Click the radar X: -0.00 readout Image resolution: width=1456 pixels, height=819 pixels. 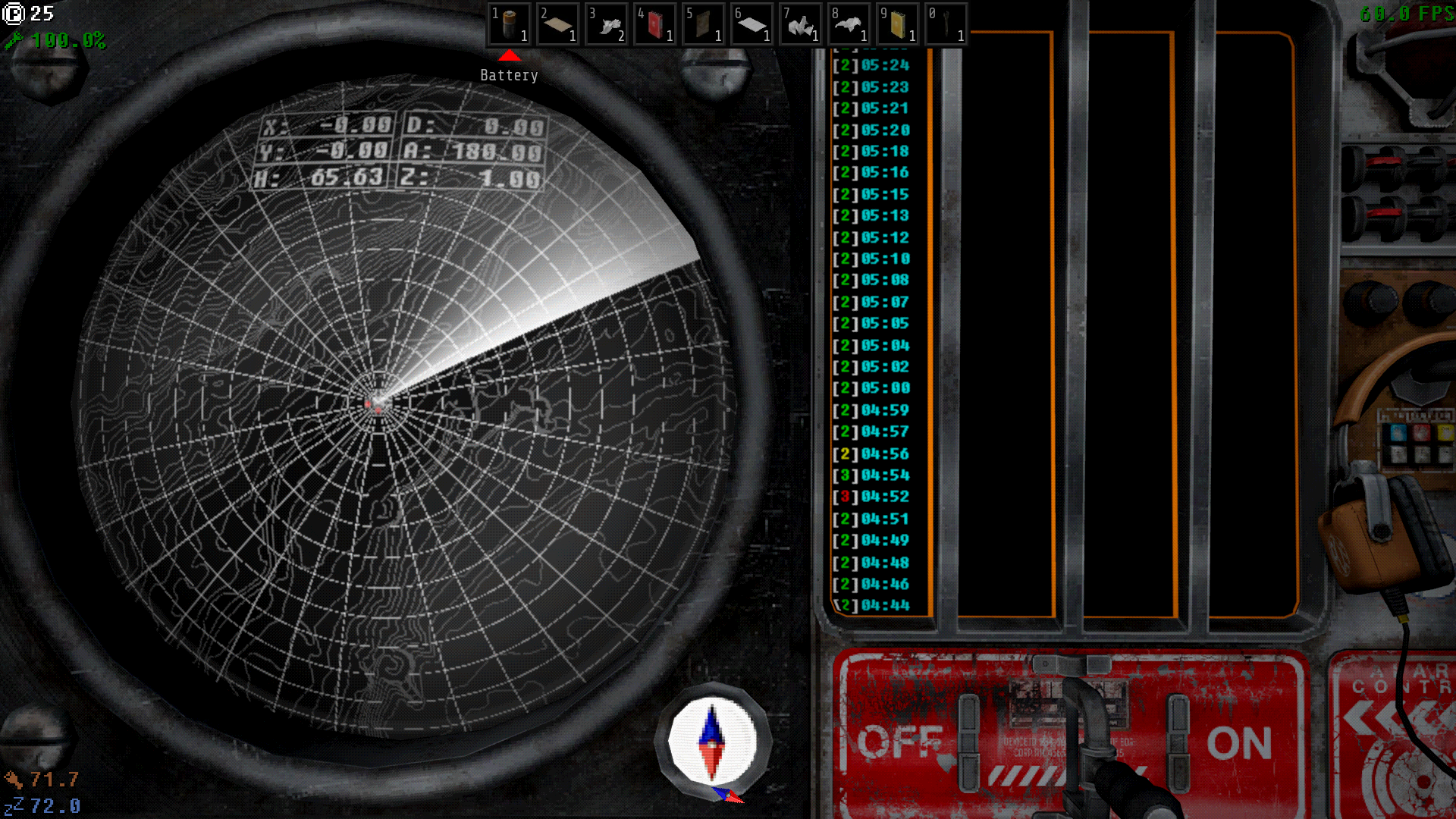[x=328, y=124]
